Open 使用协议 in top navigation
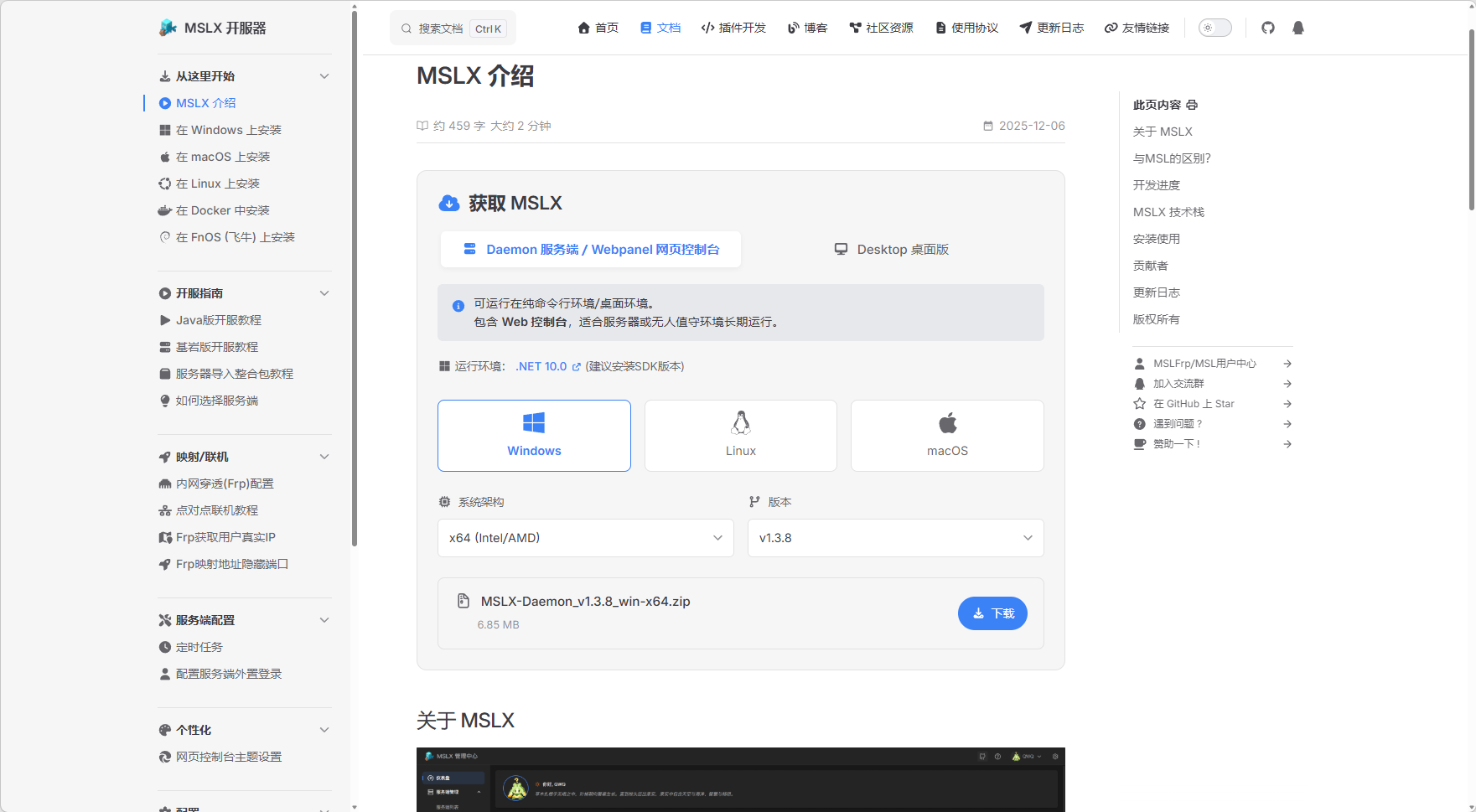 pyautogui.click(x=966, y=28)
